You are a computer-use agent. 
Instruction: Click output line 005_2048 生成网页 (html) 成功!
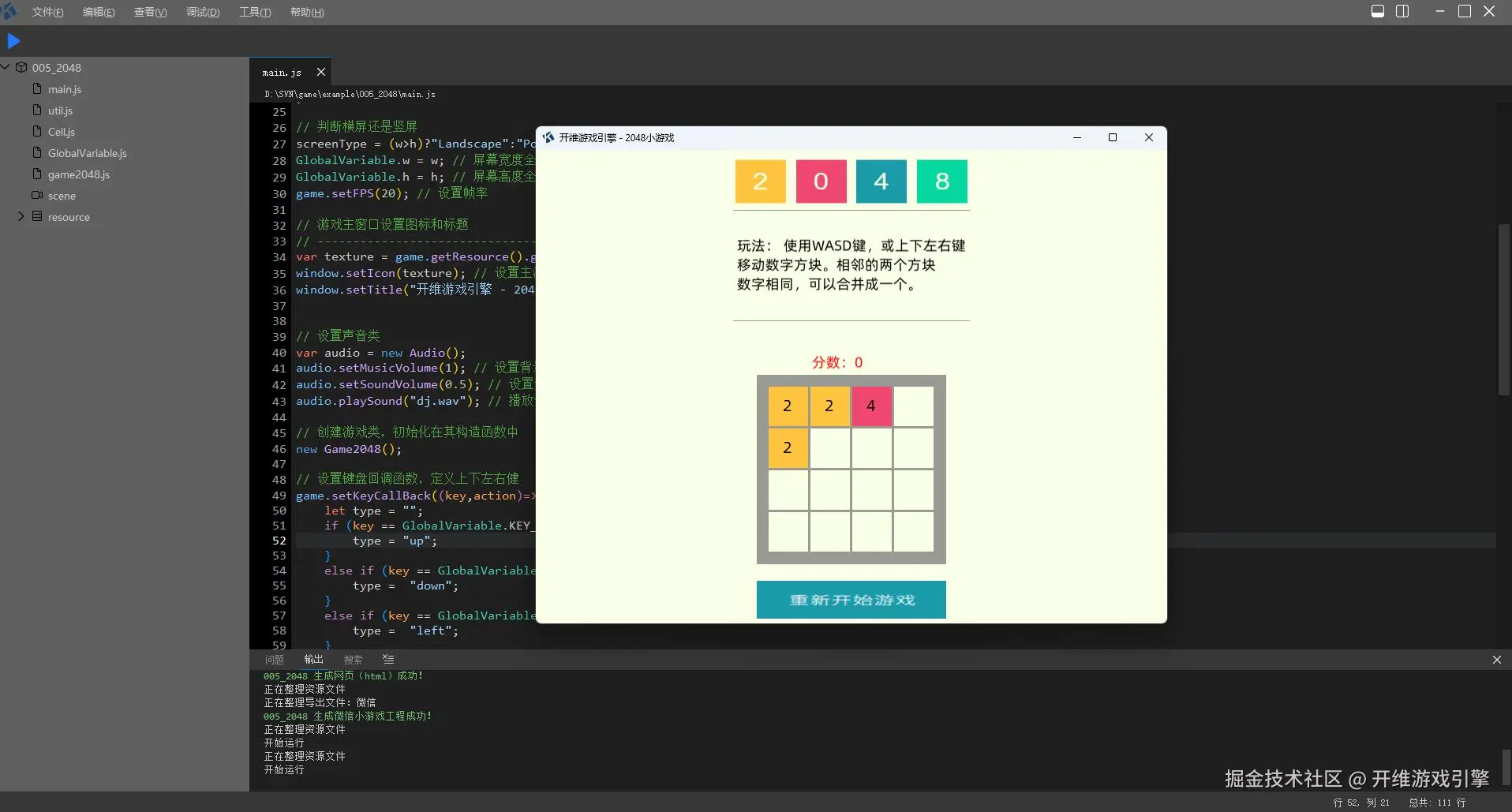click(x=343, y=675)
